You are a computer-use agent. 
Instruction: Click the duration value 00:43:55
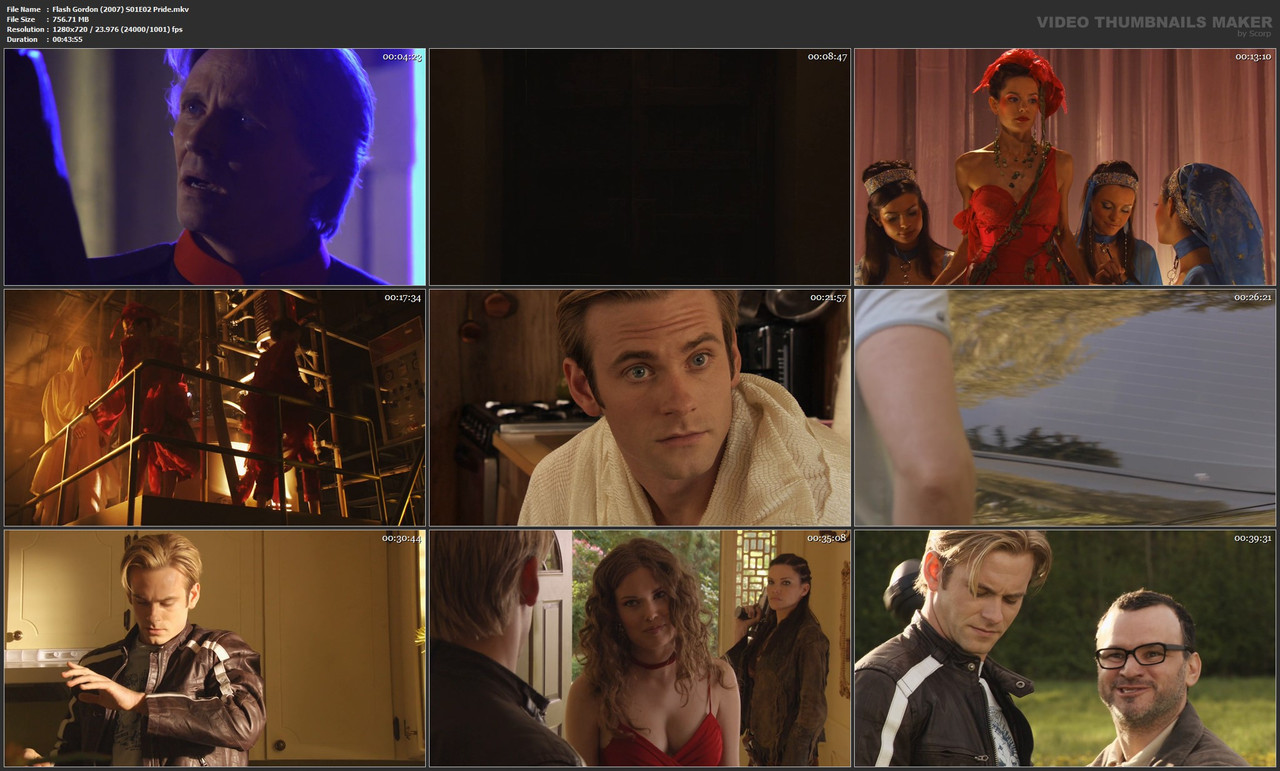(x=66, y=39)
